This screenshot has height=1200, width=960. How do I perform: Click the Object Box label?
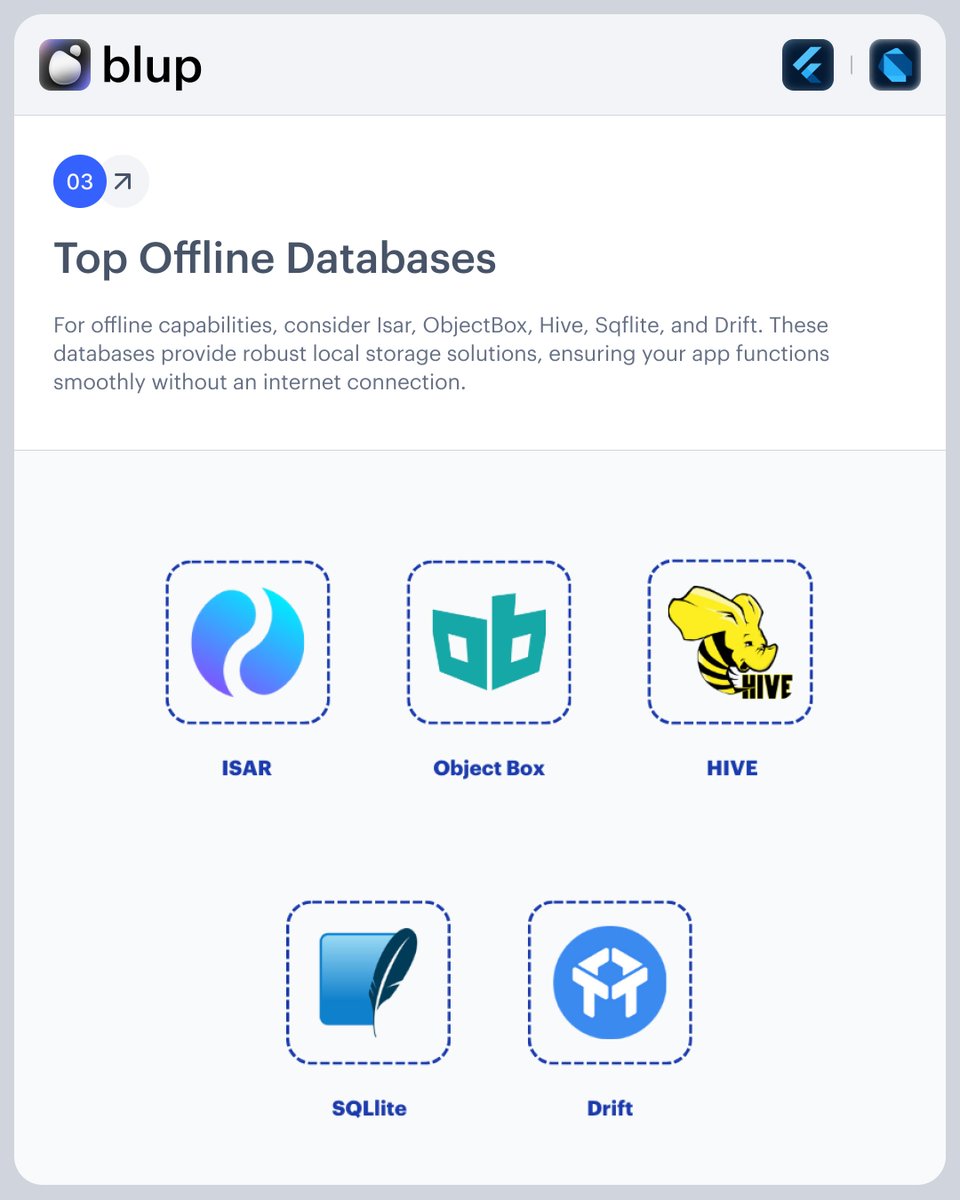[489, 768]
